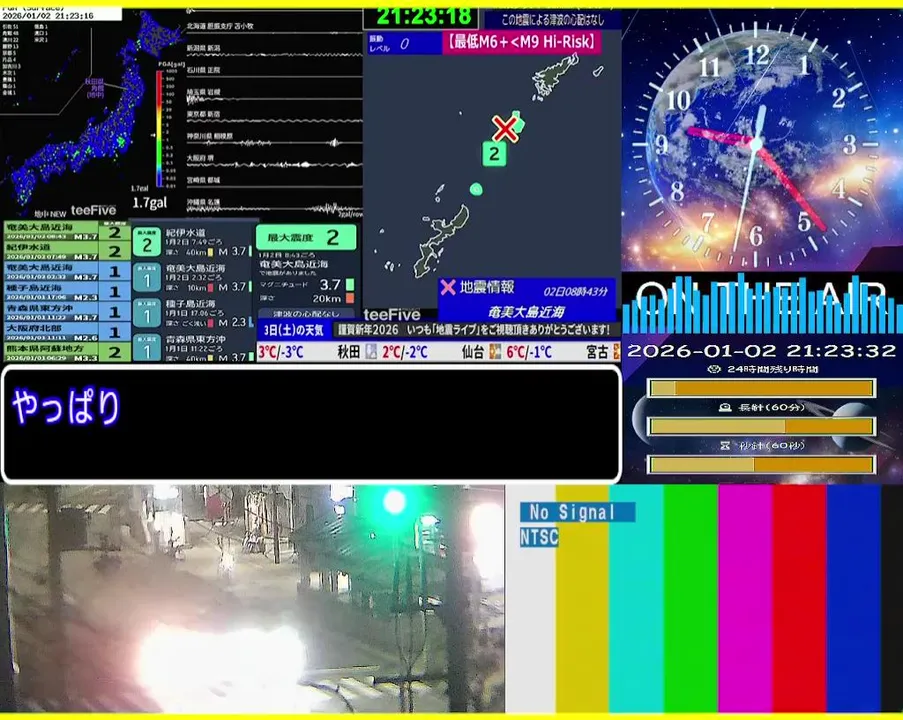Click the green square beside magnitude 3.7 in detail panel
Image resolution: width=903 pixels, height=720 pixels.
350,285
